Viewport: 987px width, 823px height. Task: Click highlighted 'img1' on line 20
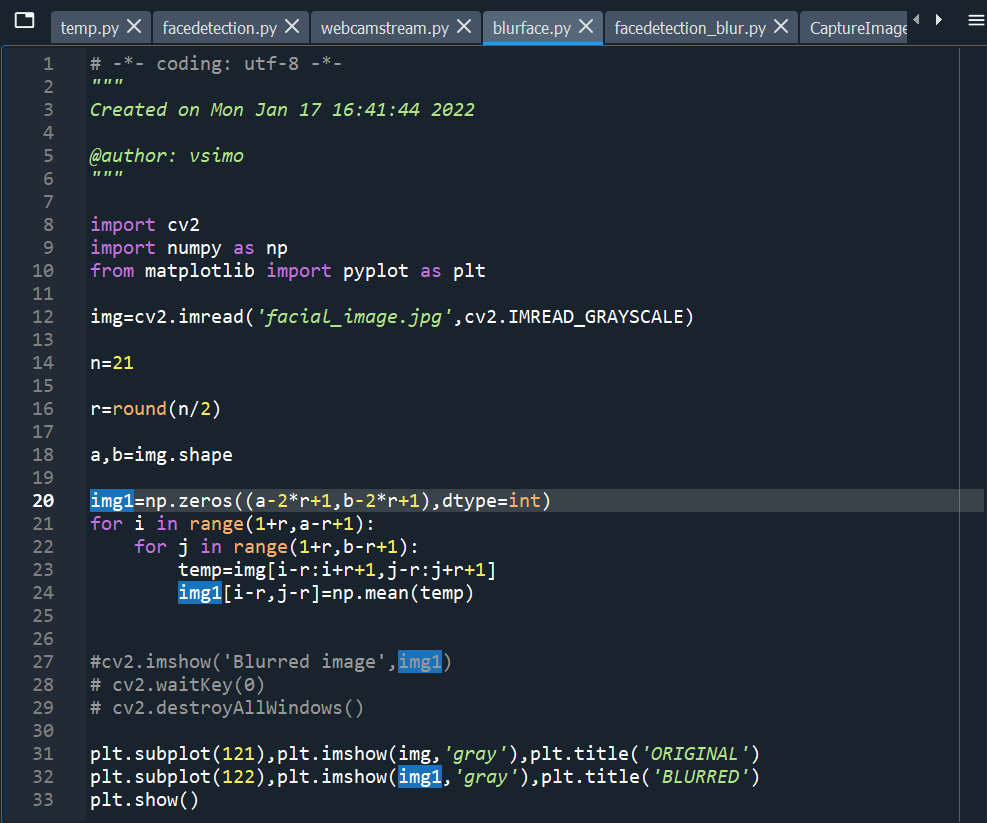tap(112, 501)
